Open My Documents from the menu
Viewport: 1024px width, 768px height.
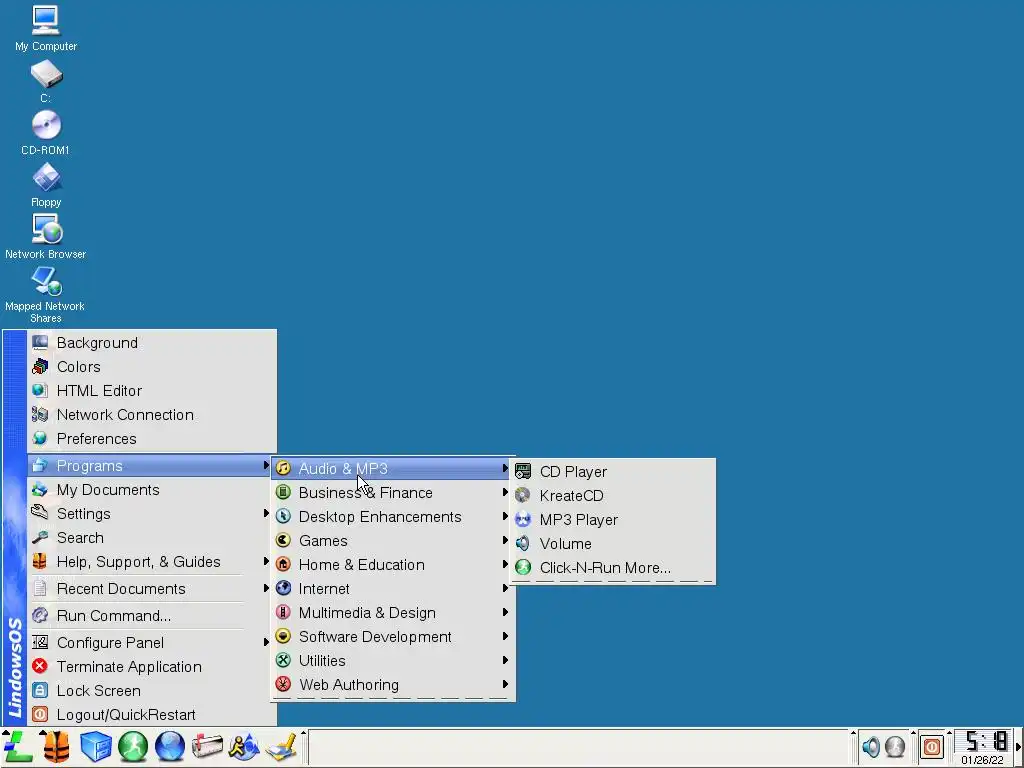tap(152, 490)
